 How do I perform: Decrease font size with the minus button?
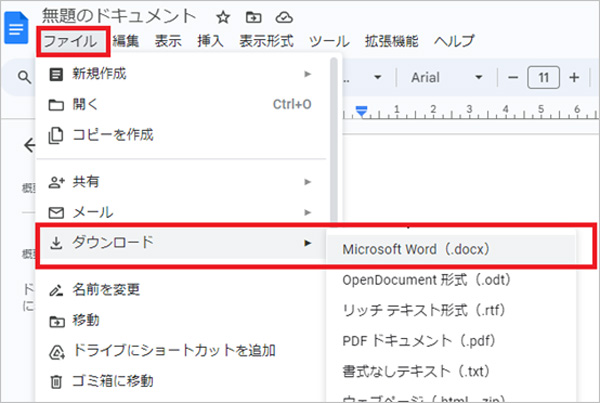pos(512,78)
